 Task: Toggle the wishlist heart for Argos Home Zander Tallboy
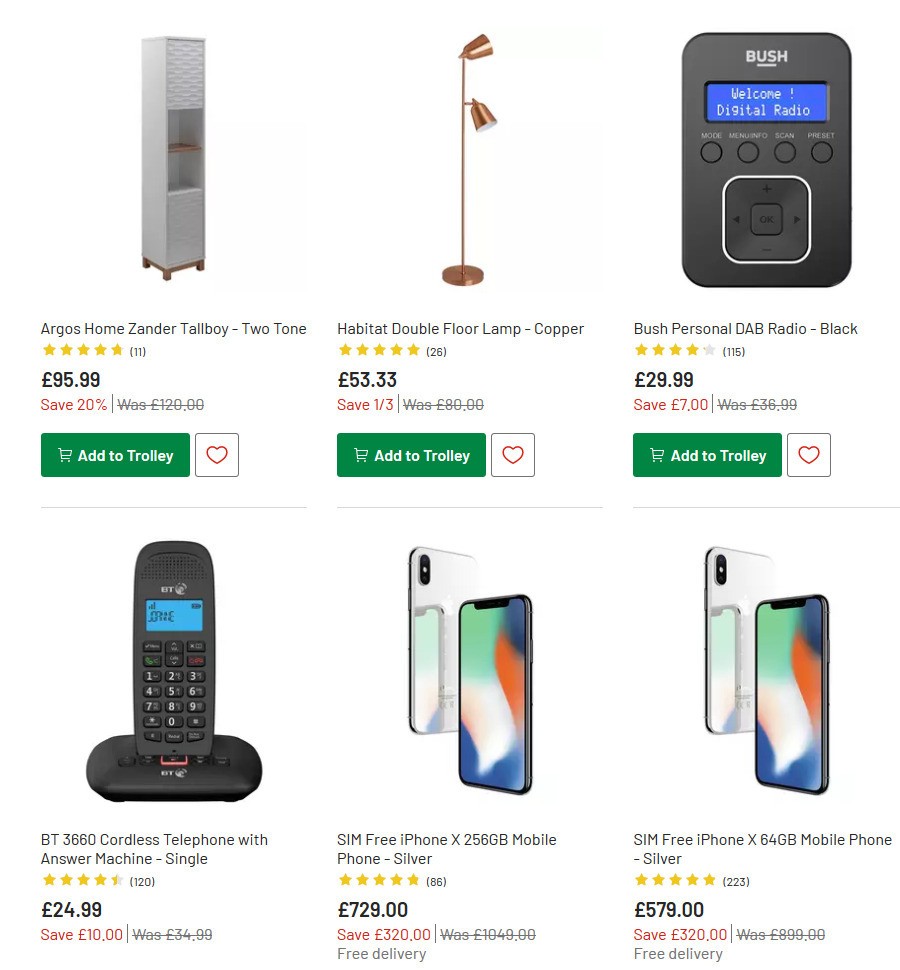(x=217, y=455)
